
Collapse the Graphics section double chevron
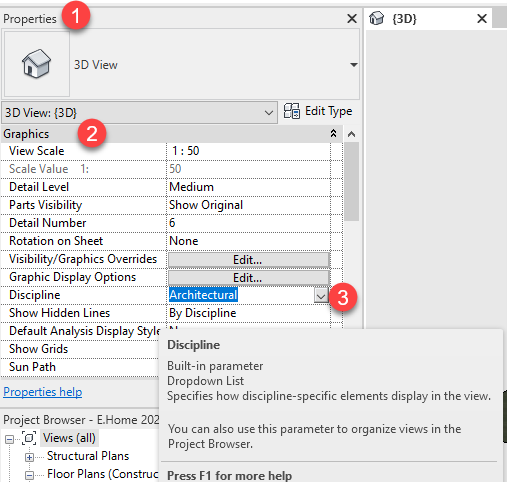pyautogui.click(x=333, y=134)
